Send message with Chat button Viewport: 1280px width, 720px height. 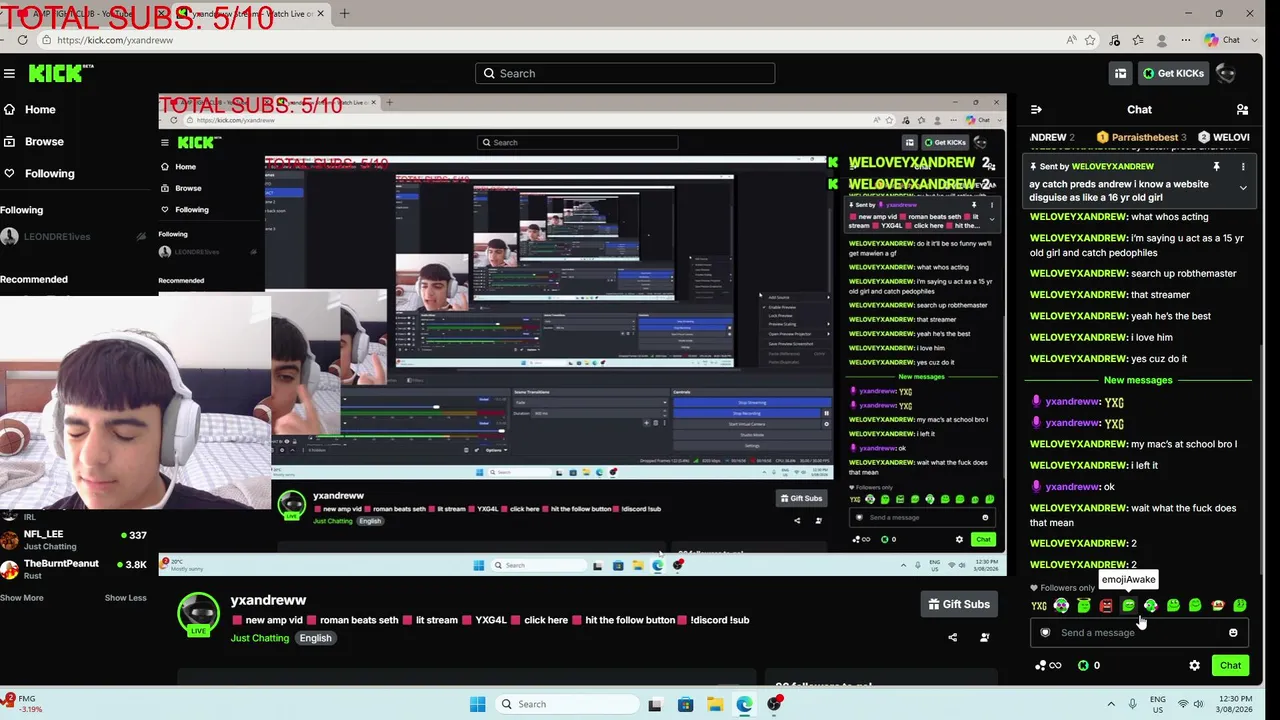(x=1230, y=666)
